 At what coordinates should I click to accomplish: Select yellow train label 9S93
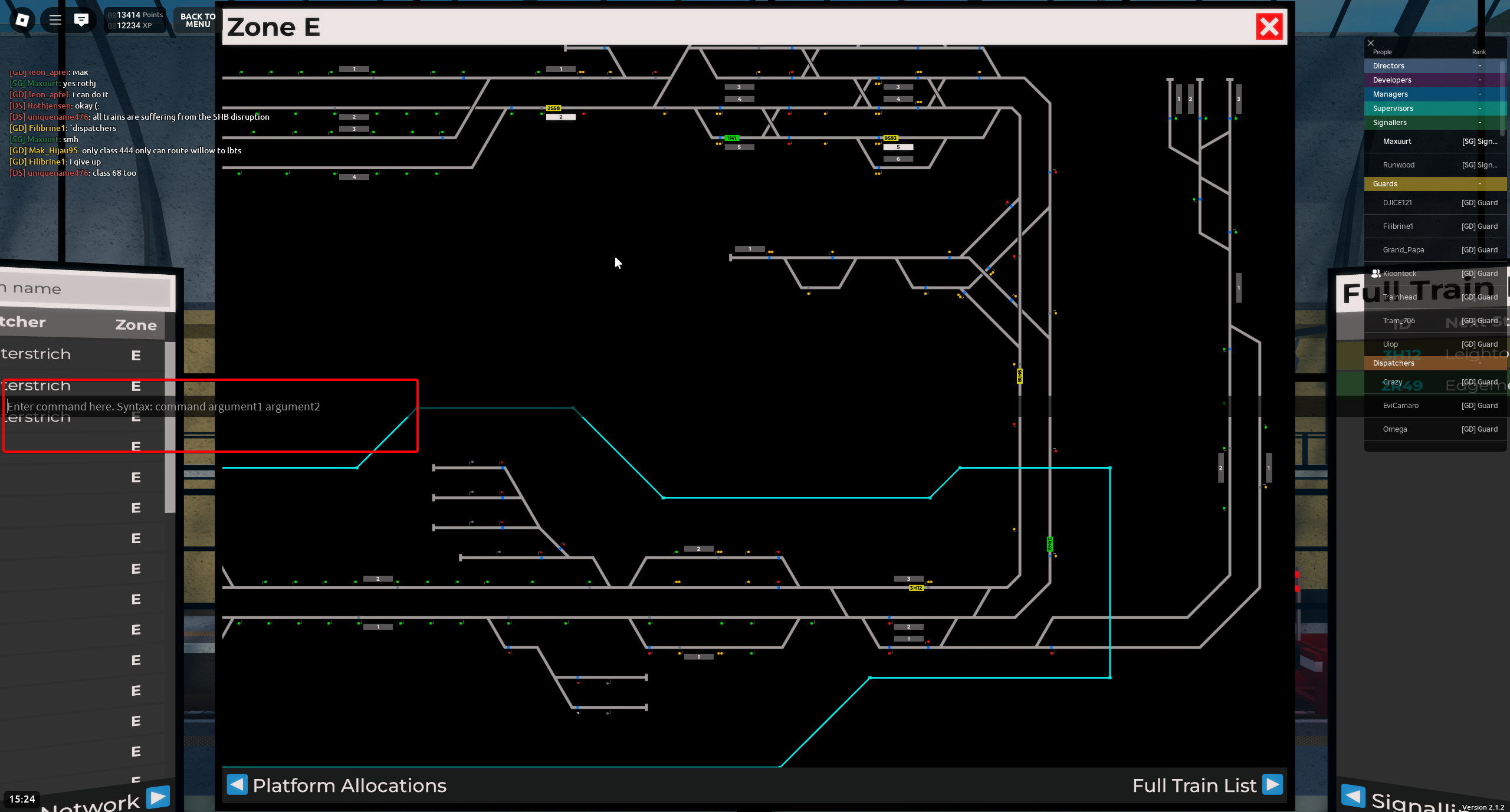(890, 138)
